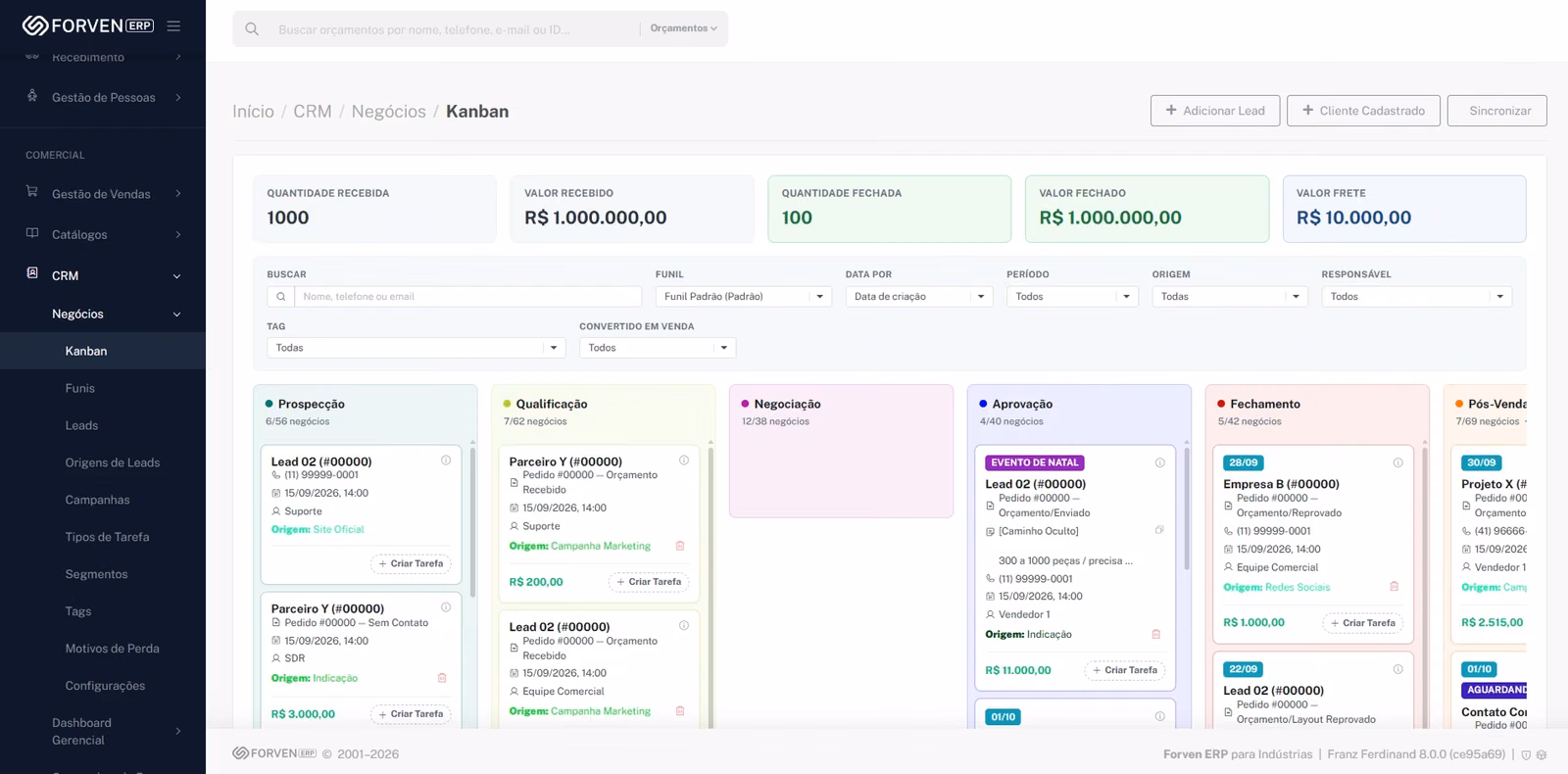Delete the R$ 11.000,00 card via trash icon

pos(1156,634)
